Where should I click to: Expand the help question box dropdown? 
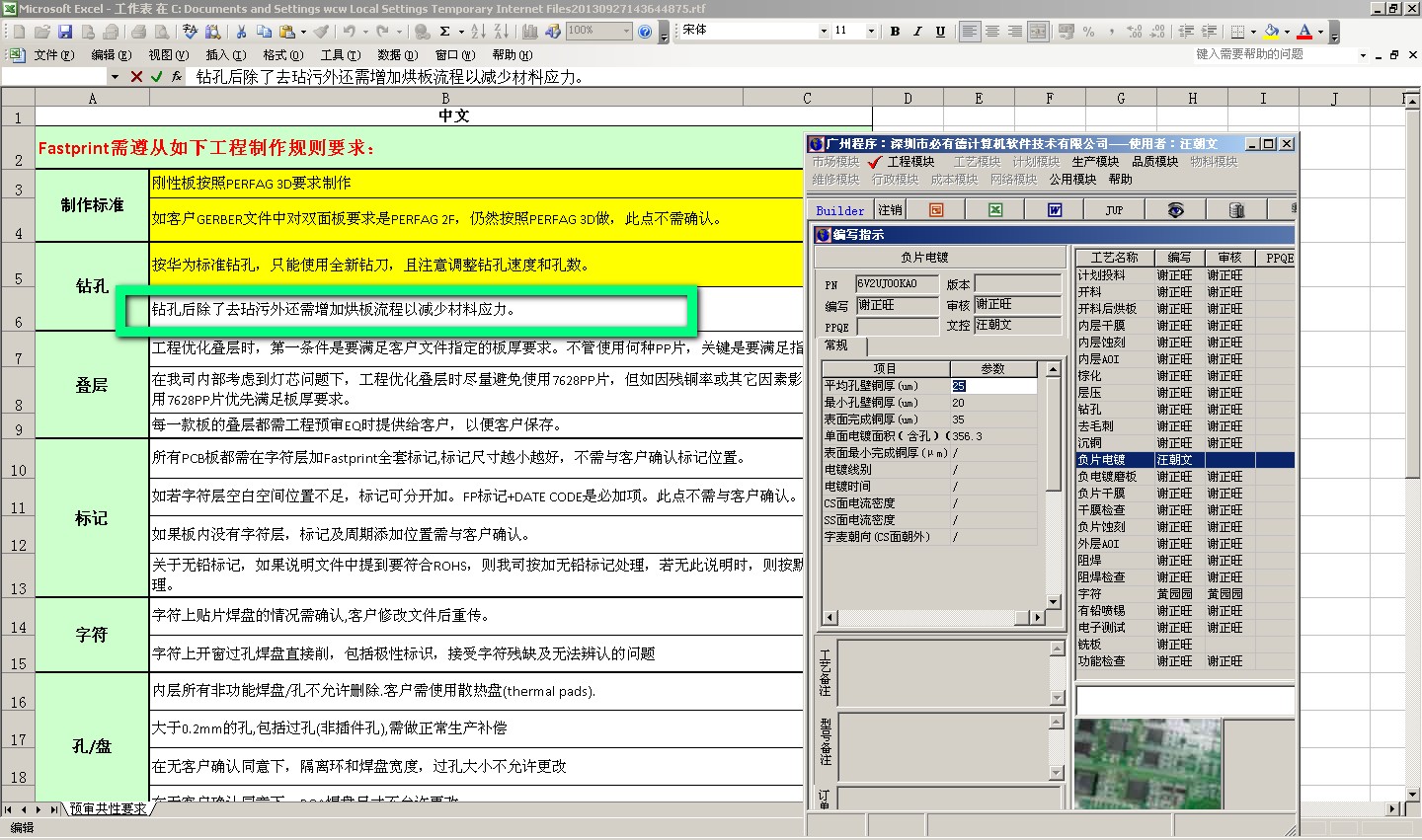click(x=1363, y=55)
